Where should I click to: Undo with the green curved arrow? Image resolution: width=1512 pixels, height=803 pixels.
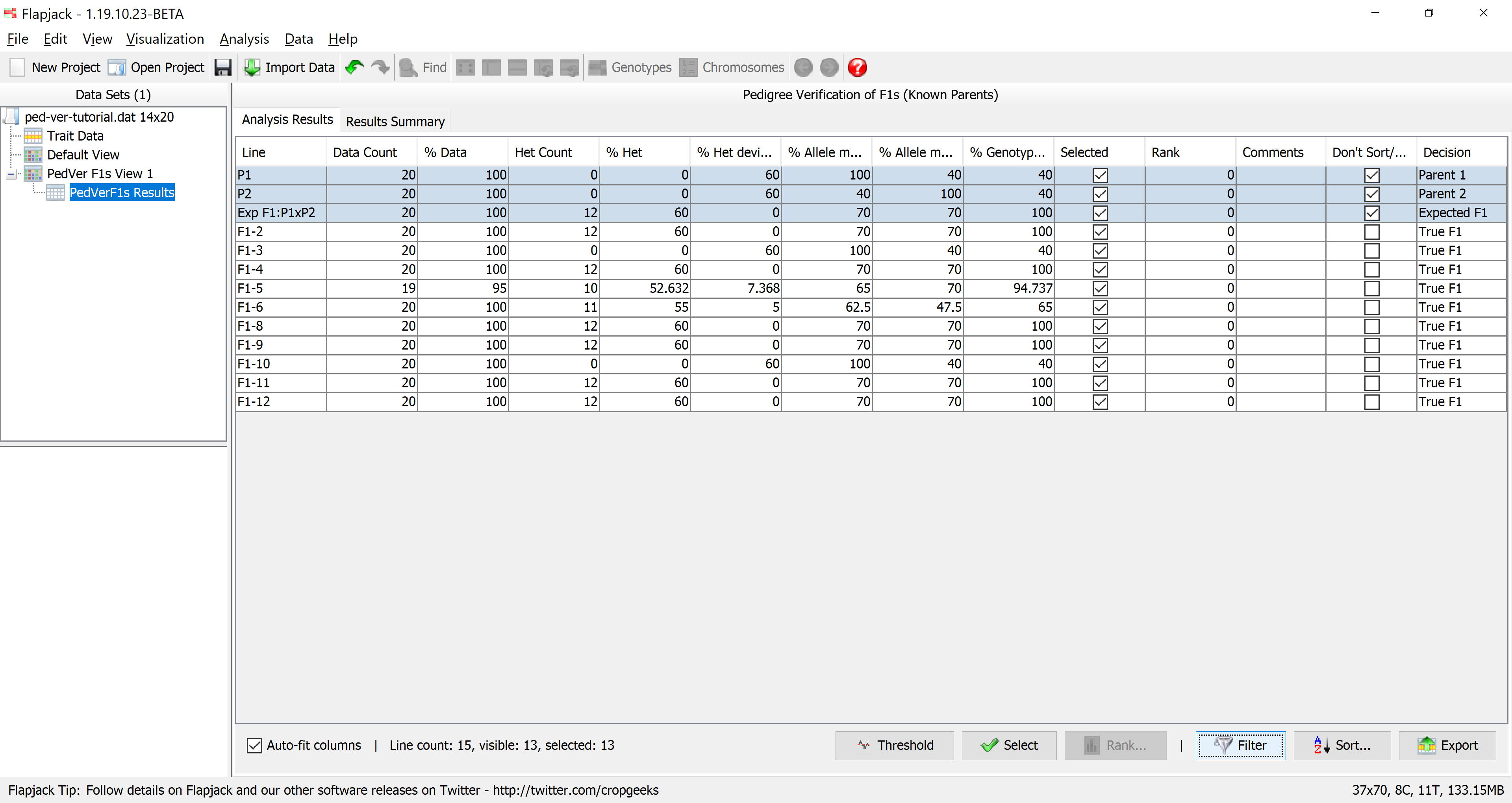(x=354, y=67)
